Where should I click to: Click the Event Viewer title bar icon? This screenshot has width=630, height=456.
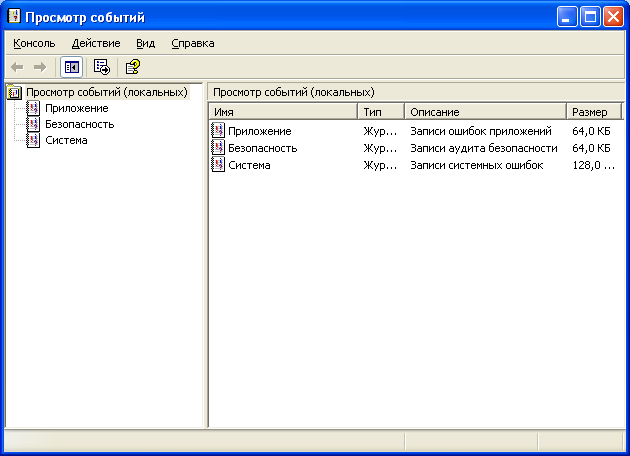point(14,16)
